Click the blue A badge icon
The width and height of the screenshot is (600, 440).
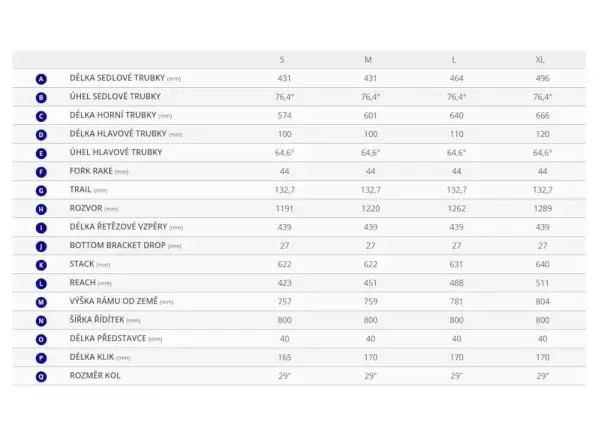[41, 79]
